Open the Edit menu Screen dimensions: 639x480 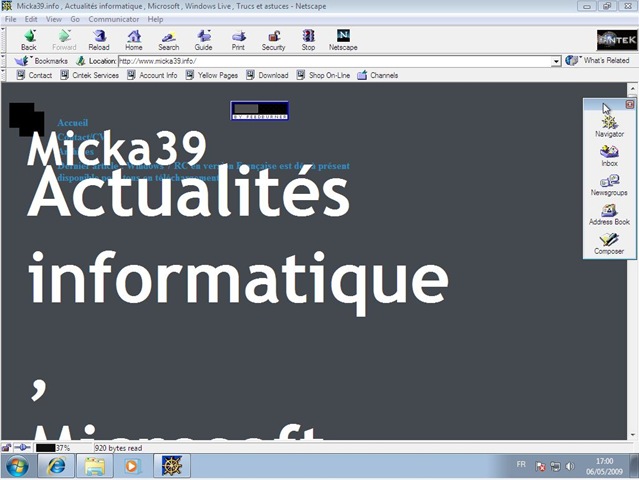click(31, 19)
